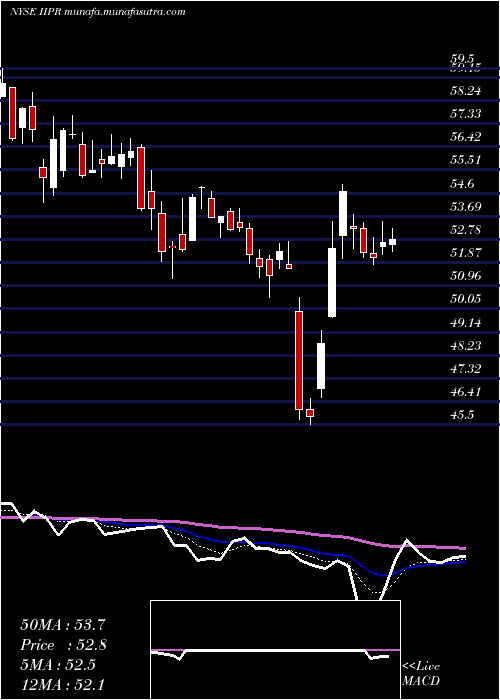Click the 5MA : 52.5 readout
Viewport: 500px width, 700px height.
(x=58, y=664)
